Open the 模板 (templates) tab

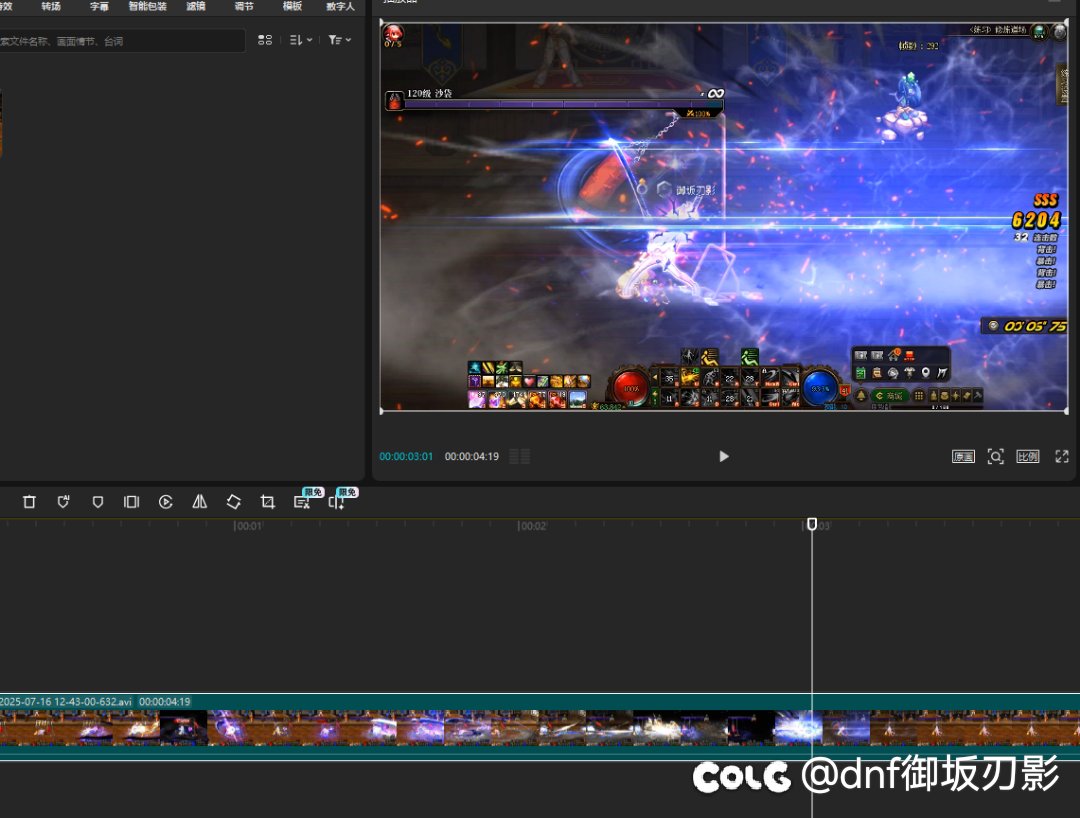tap(292, 6)
